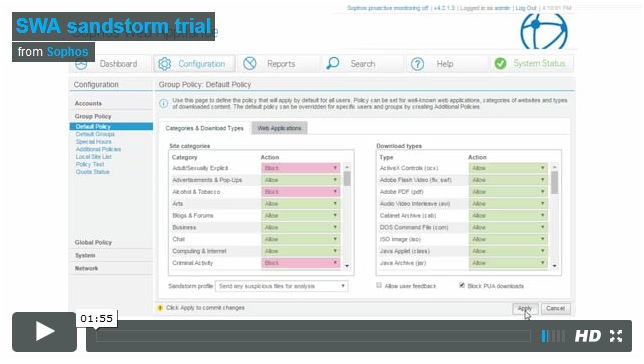
Task: Open ISO Image (iso) action dropdown
Action: coord(508,239)
